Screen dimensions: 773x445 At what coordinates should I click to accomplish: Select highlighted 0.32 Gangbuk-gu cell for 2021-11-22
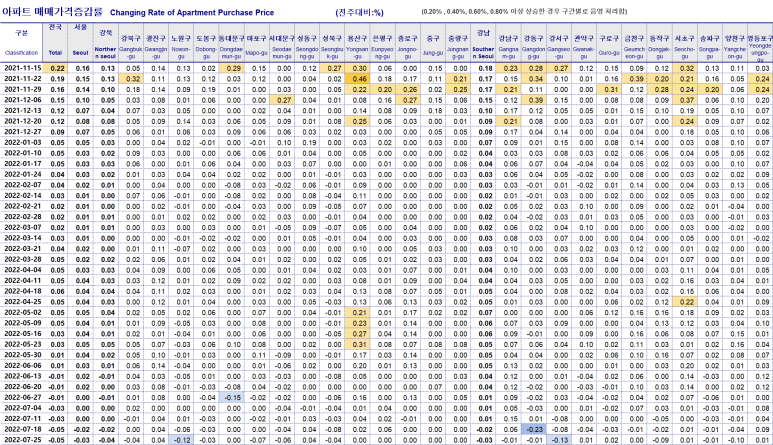[x=131, y=79]
